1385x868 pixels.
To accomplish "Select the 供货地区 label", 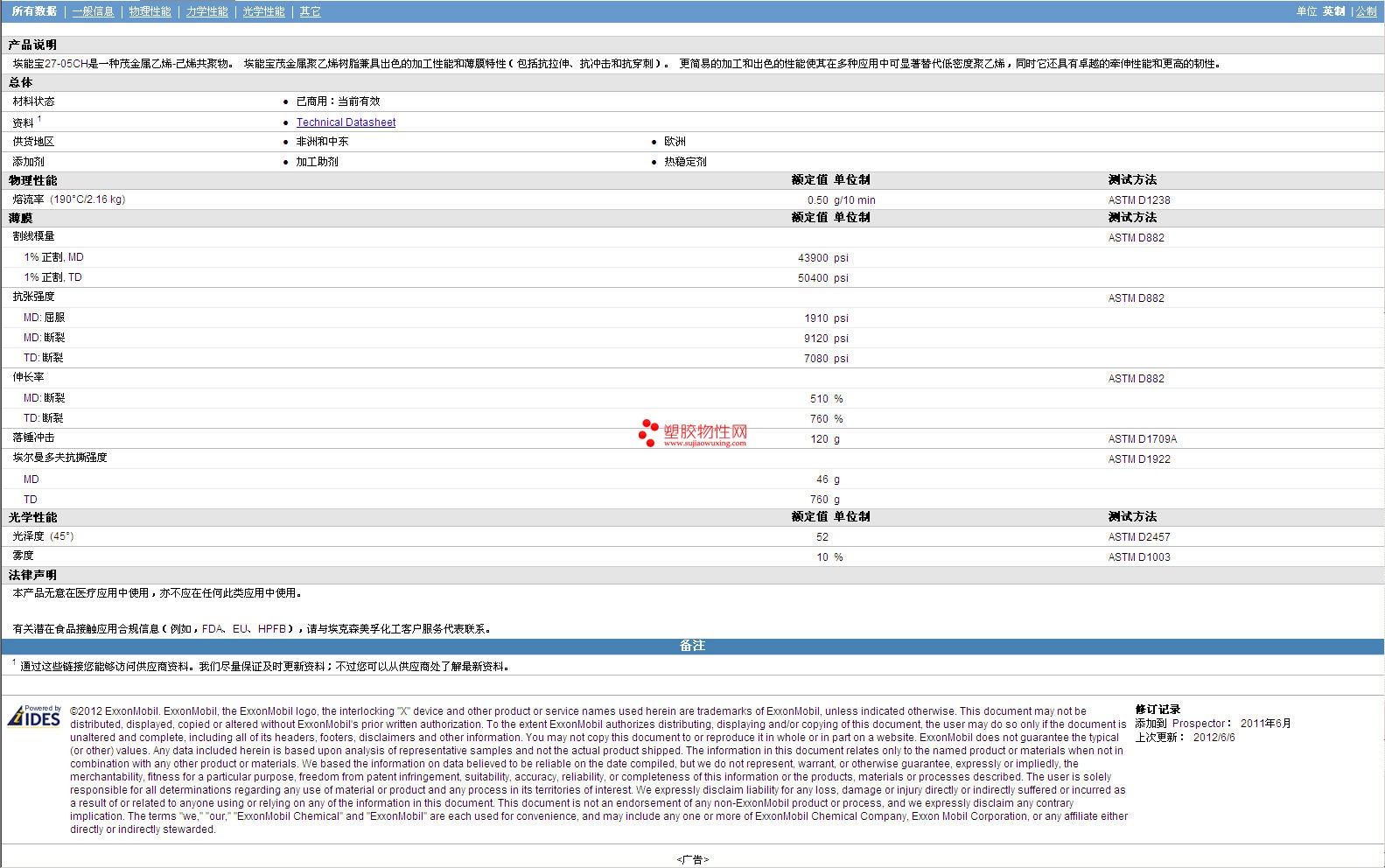I will pos(33,142).
